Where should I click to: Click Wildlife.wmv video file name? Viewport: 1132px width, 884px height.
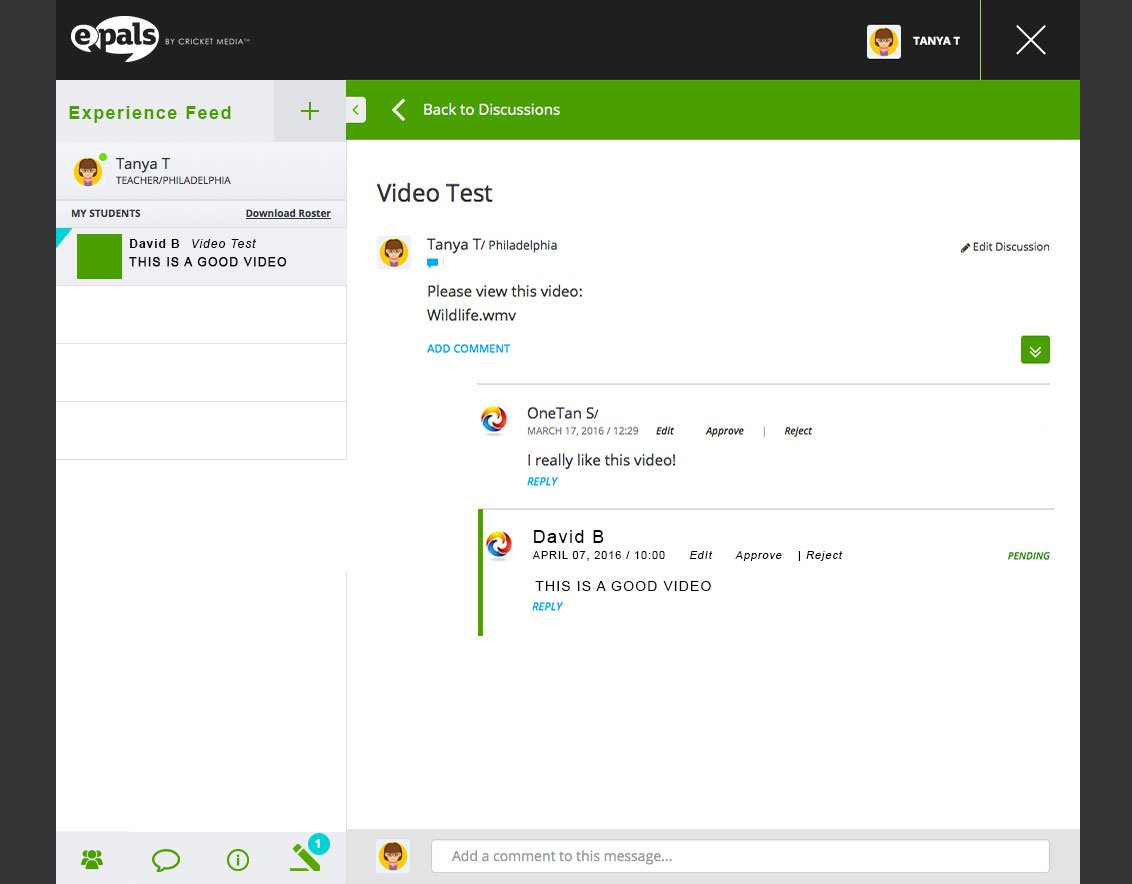pyautogui.click(x=471, y=315)
